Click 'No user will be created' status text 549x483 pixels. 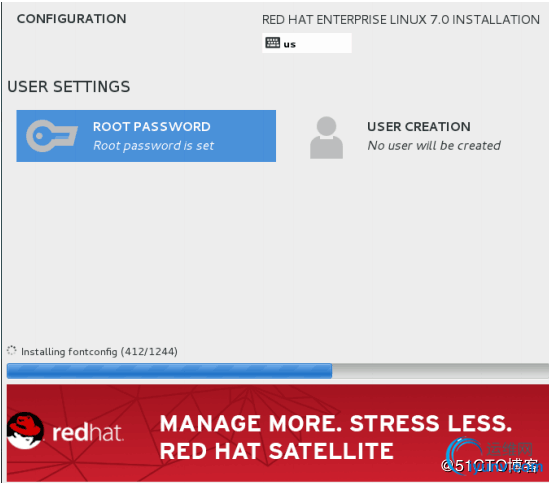point(434,145)
